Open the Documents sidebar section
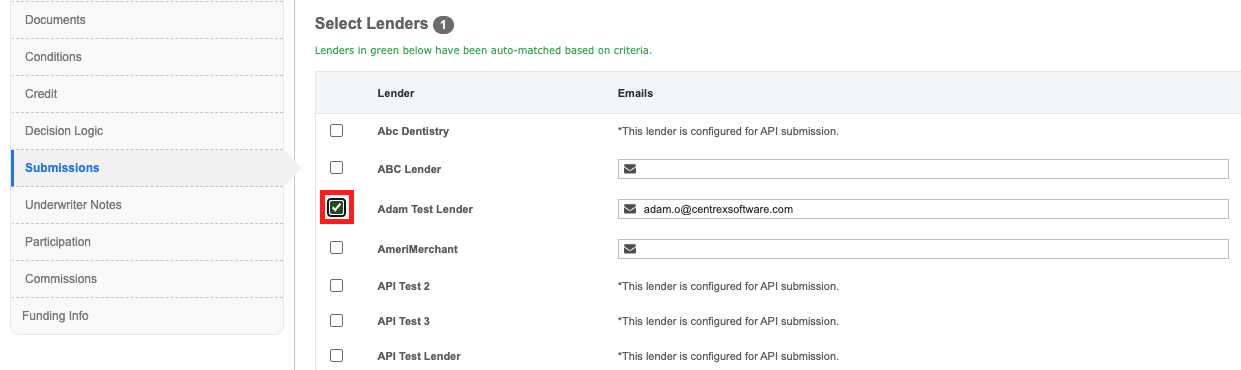1241x370 pixels. (x=147, y=20)
